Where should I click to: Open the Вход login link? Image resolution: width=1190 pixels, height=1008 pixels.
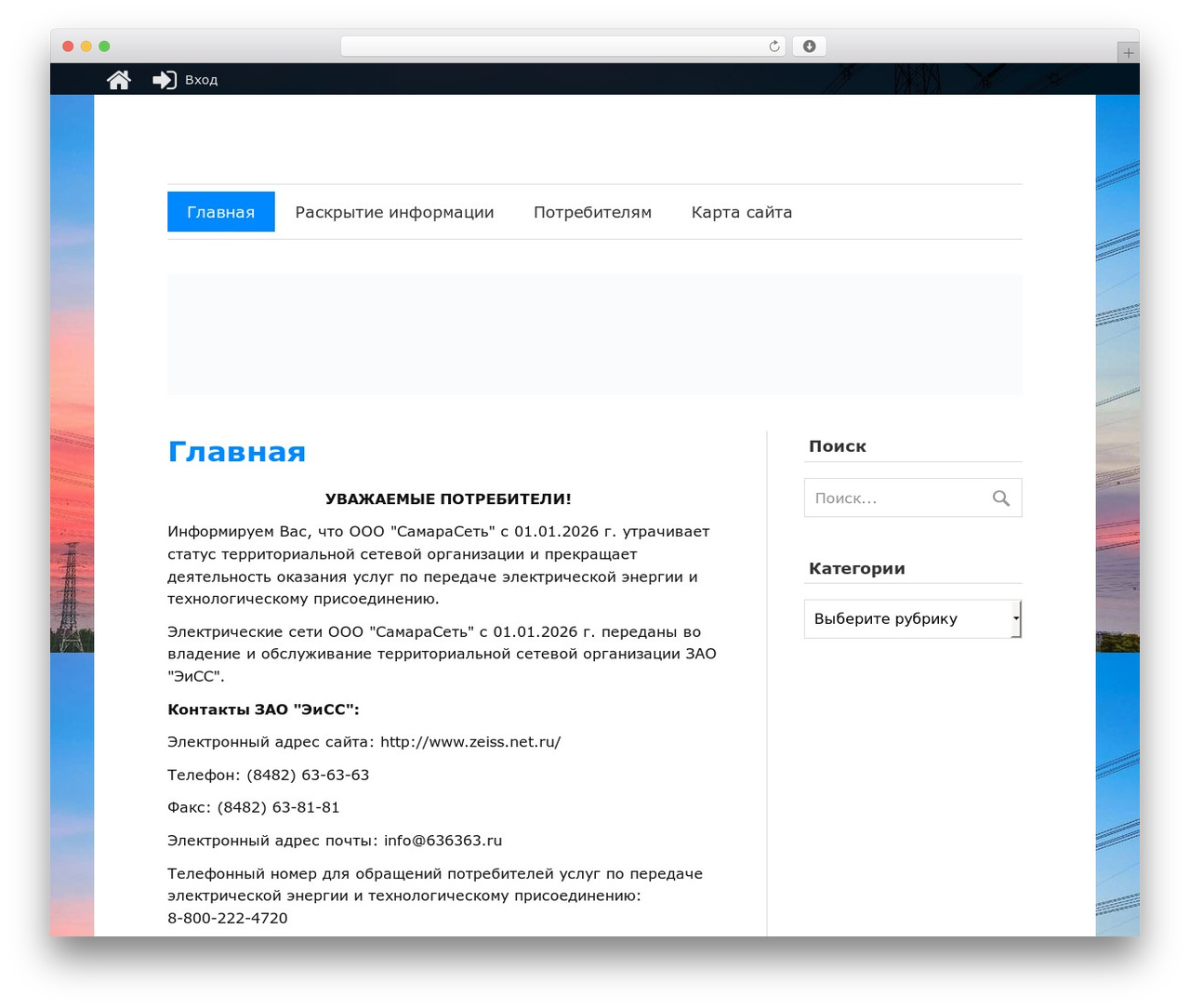[201, 80]
